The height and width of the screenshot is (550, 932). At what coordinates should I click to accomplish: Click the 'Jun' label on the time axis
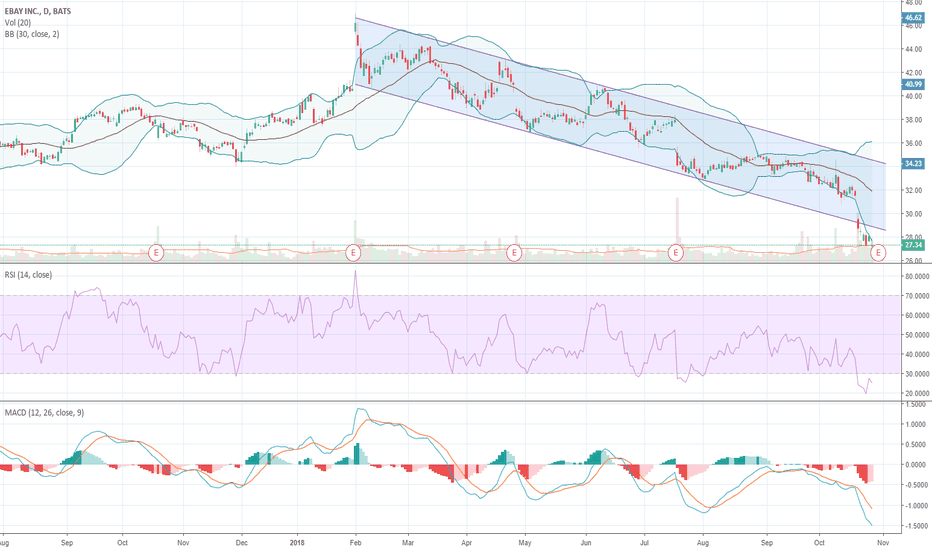(x=586, y=542)
